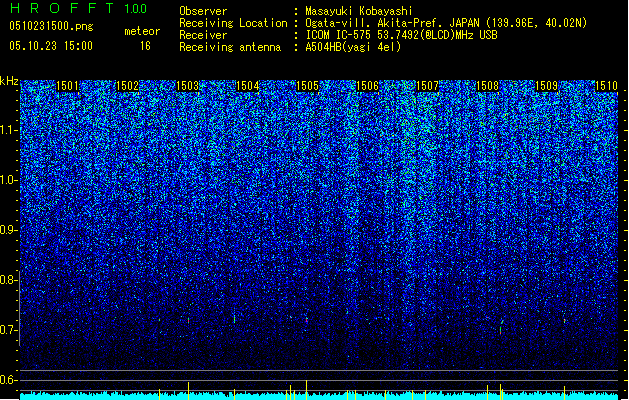Click the meteor count value 16
This screenshot has width=629, height=400.
[x=145, y=46]
